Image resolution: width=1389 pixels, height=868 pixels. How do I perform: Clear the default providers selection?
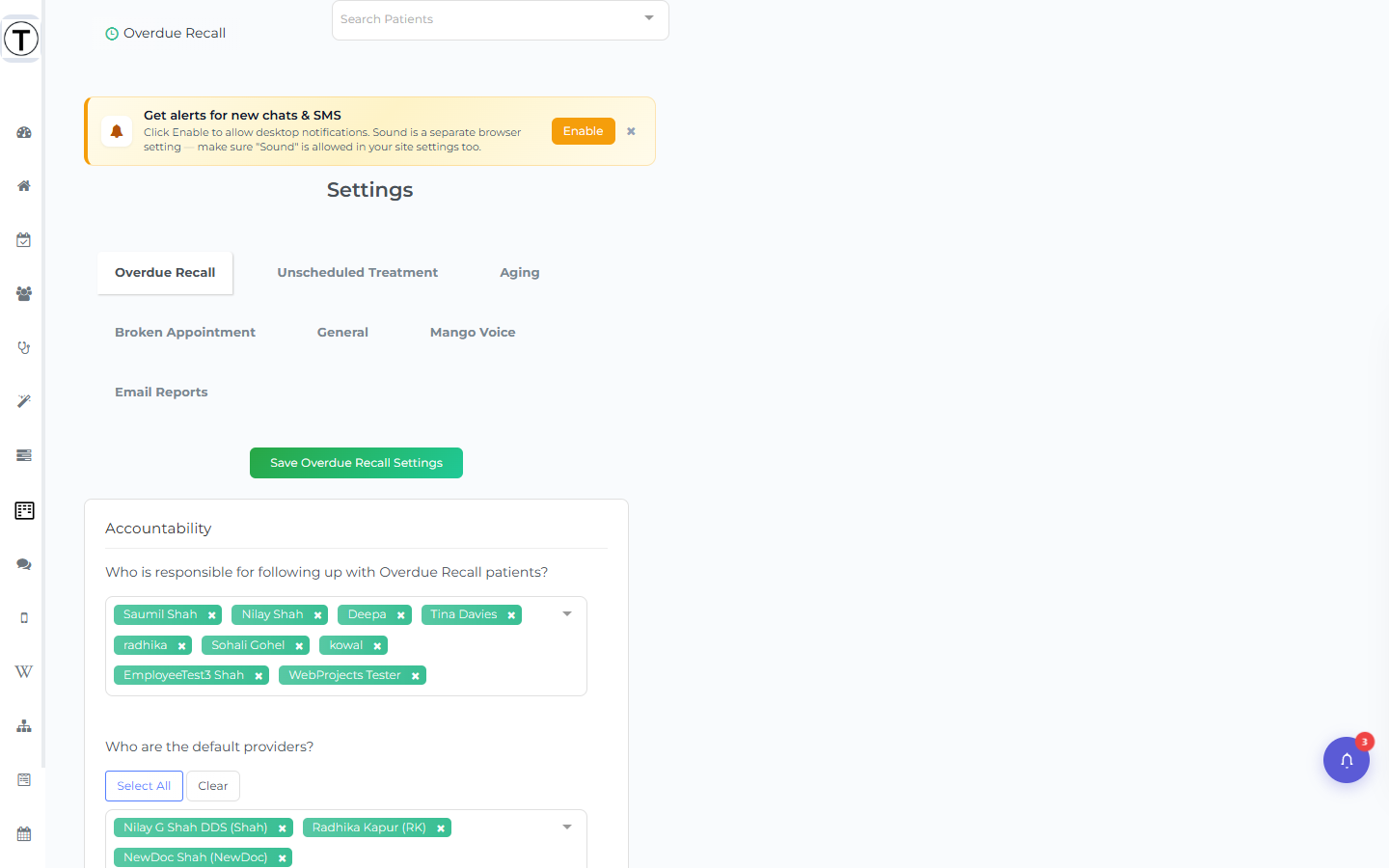coord(213,786)
